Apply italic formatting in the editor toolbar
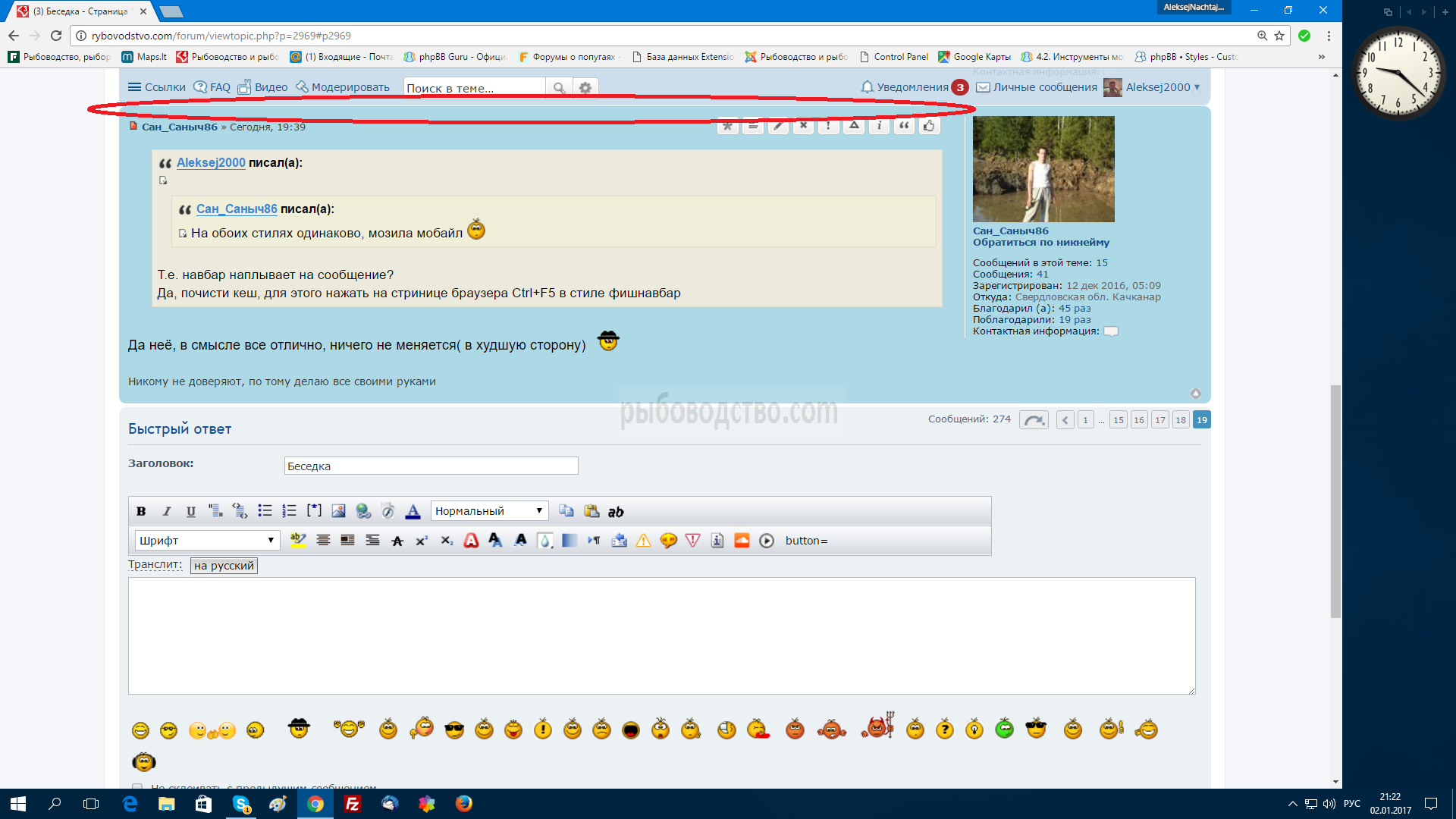This screenshot has height=819, width=1456. (x=167, y=511)
